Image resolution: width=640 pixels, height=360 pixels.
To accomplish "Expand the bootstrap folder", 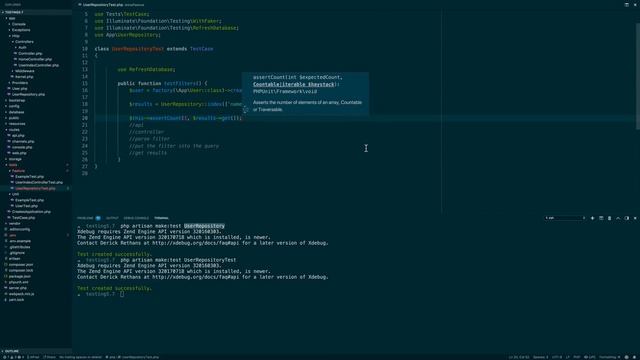I will point(17,100).
